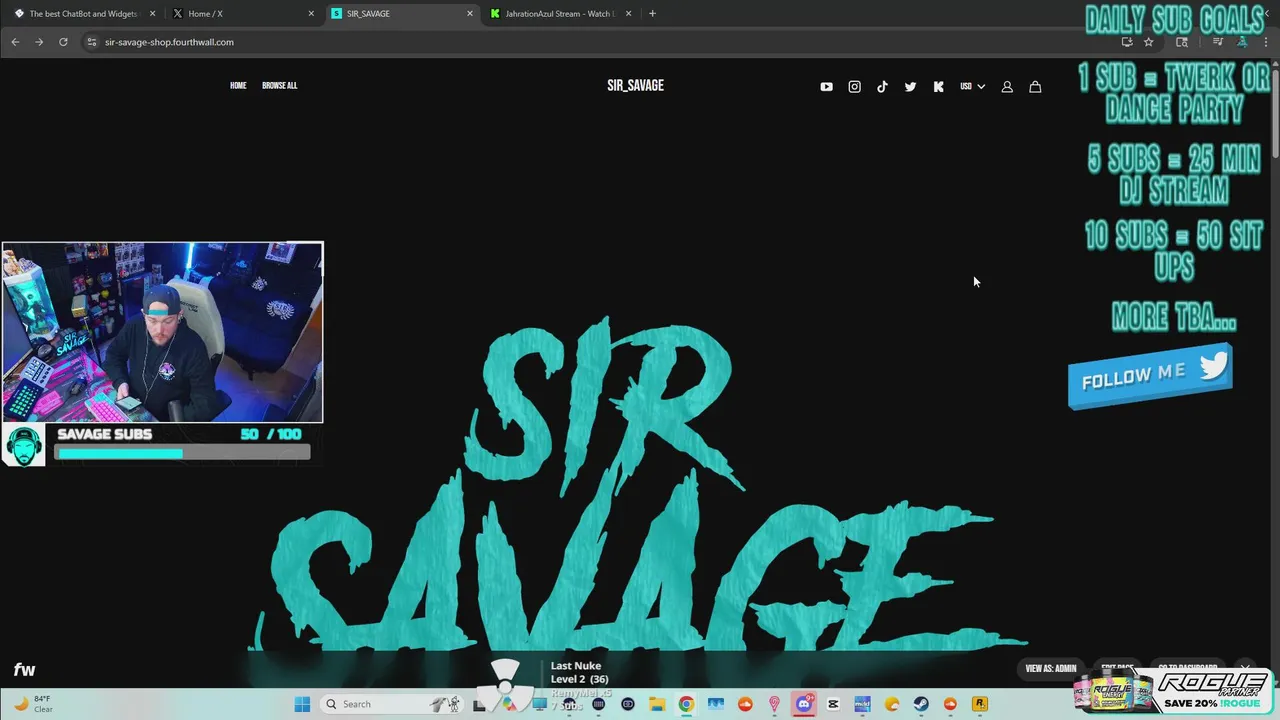
Task: Install app icon in address bar
Action: [x=1127, y=42]
